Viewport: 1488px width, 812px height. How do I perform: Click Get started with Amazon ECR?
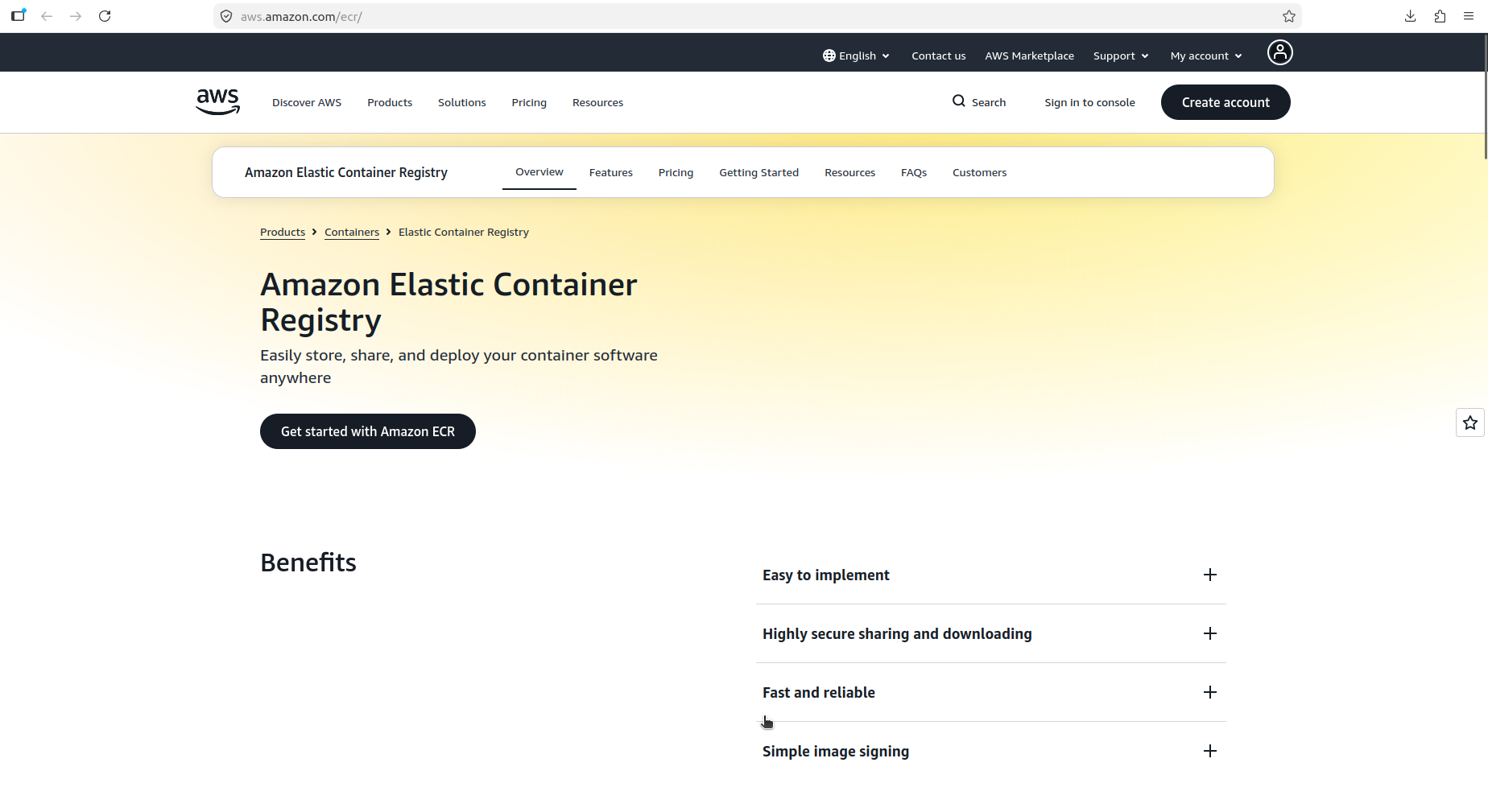tap(368, 431)
